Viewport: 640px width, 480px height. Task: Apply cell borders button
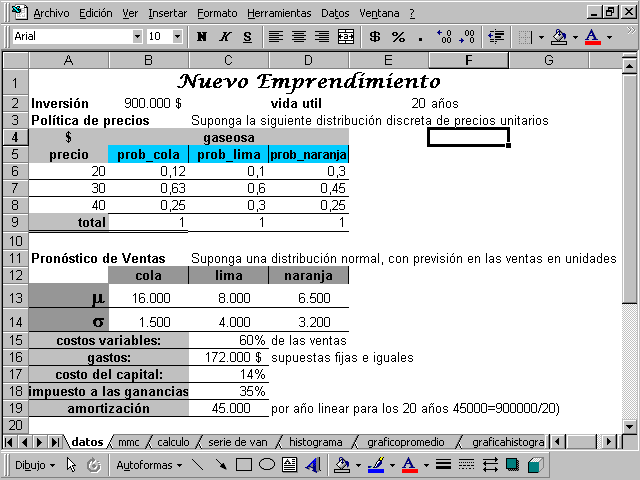[525, 37]
